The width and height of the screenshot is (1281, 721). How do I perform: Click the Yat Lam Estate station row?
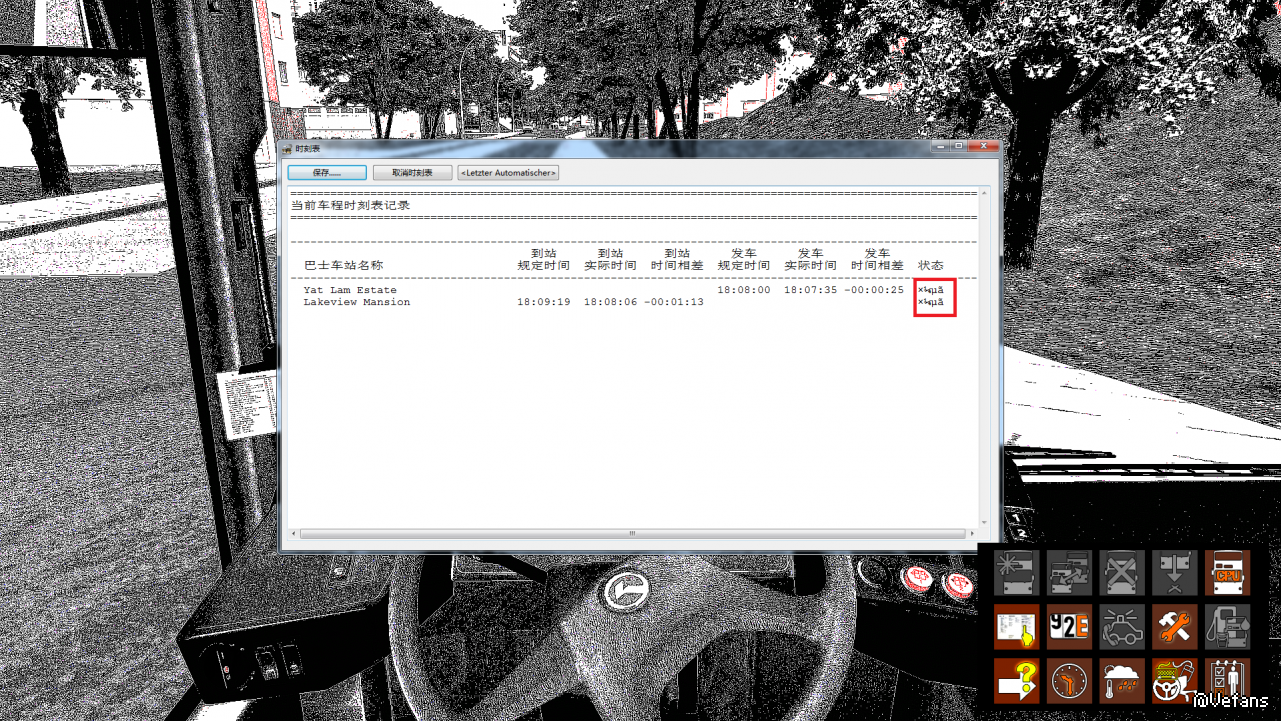622,290
